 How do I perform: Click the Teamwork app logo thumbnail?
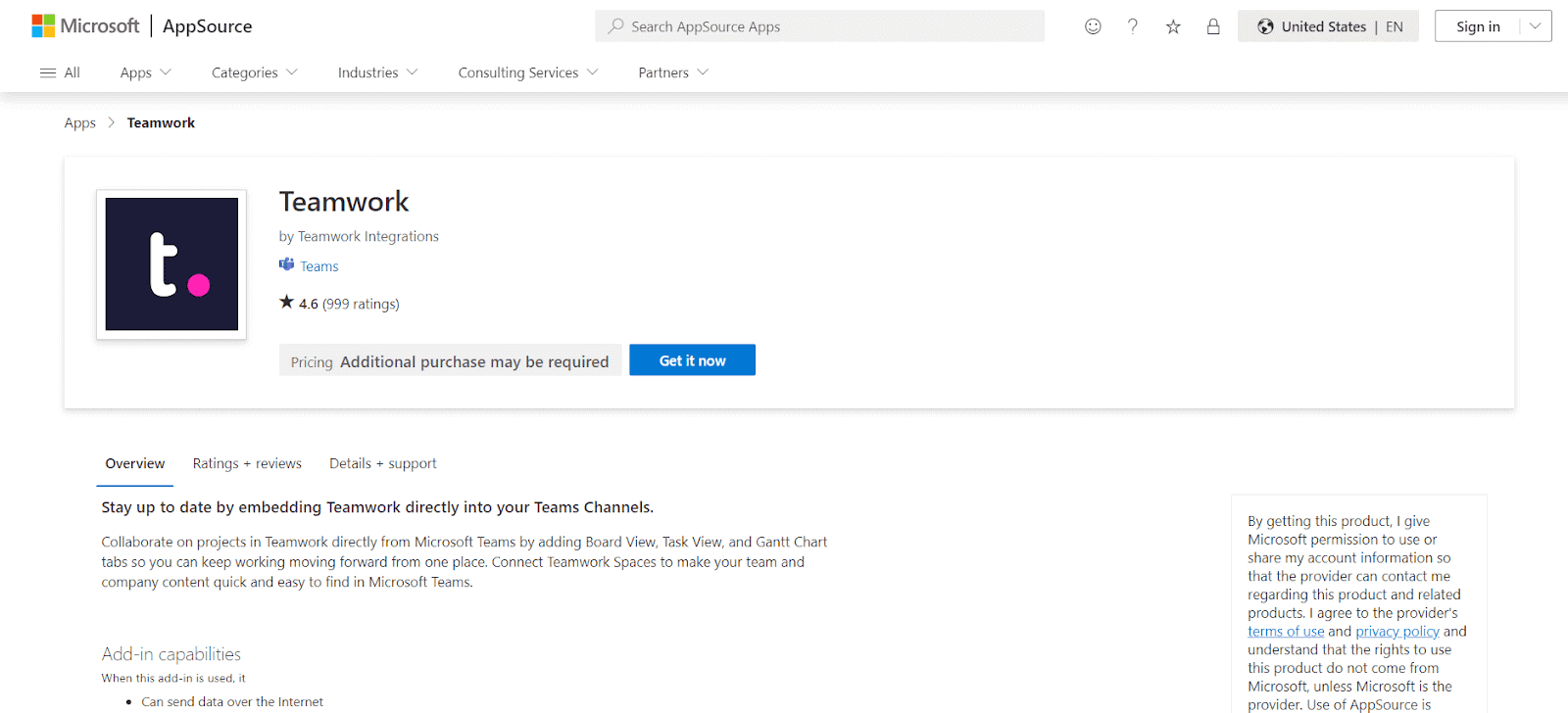[171, 264]
